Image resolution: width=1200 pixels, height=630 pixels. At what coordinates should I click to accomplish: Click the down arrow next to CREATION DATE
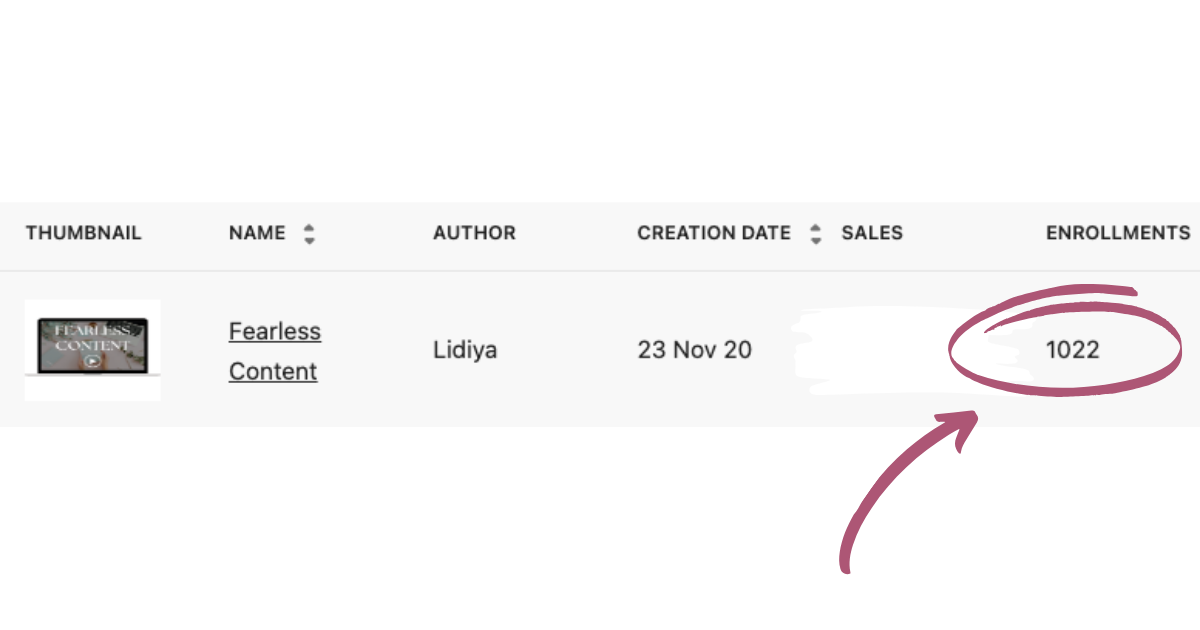[x=816, y=240]
